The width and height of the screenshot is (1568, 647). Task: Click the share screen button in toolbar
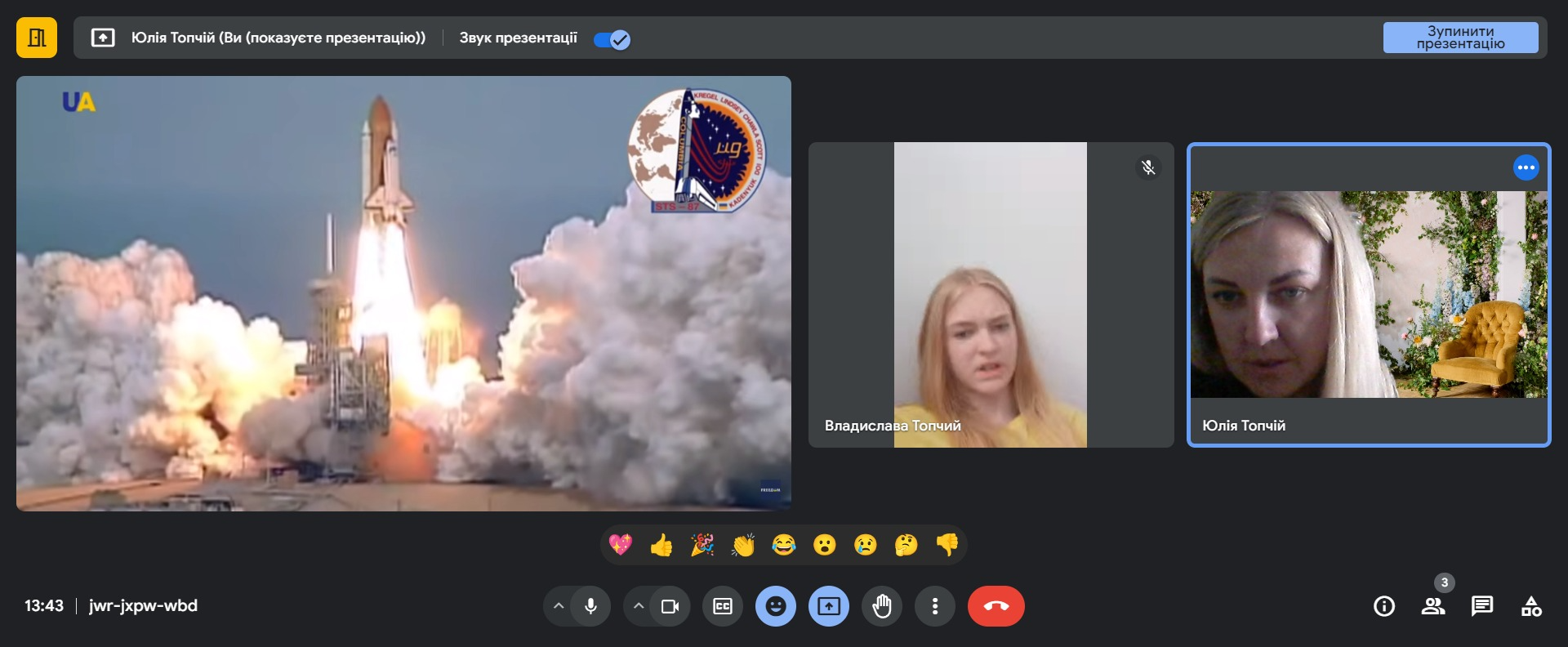pos(829,606)
